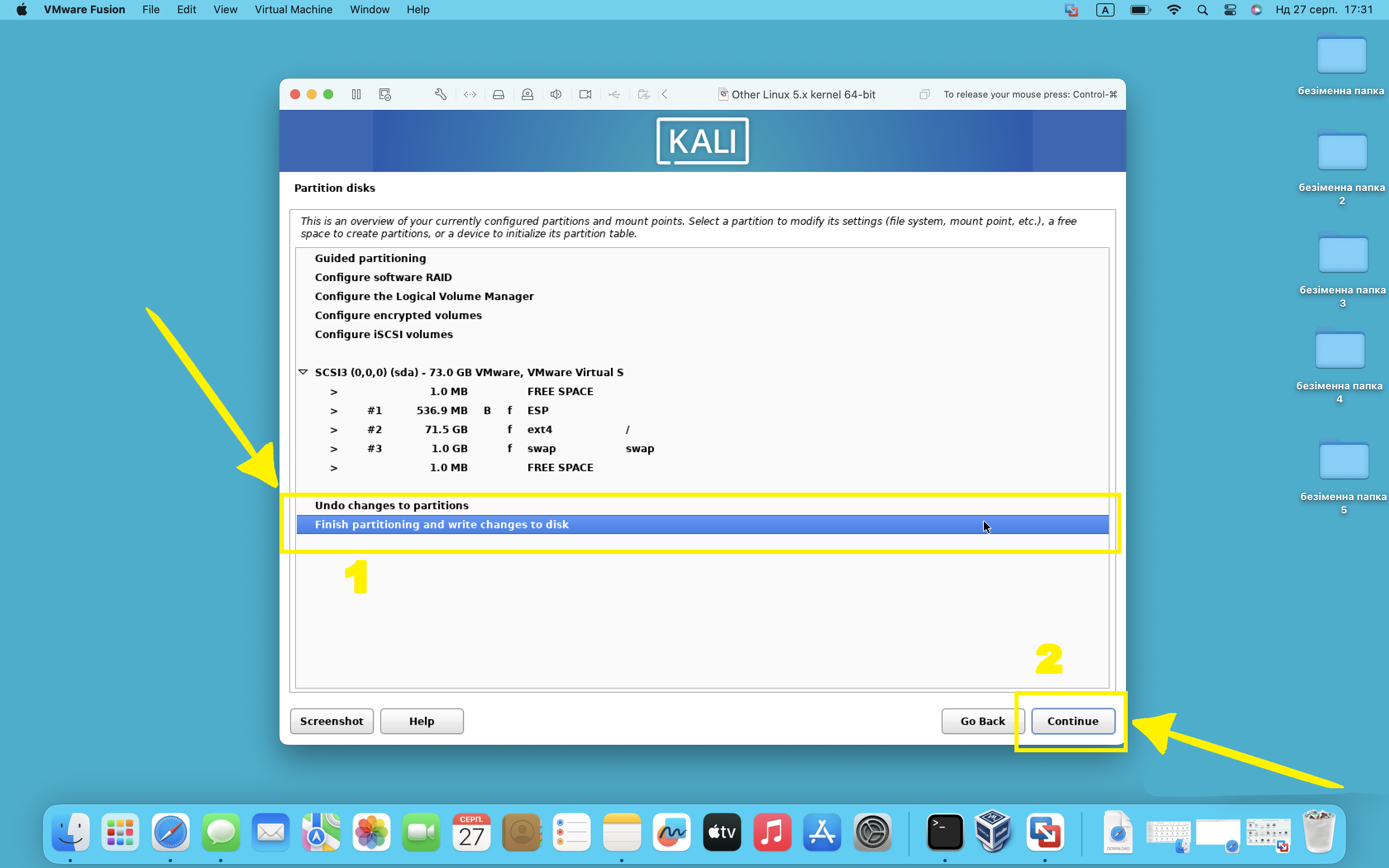This screenshot has width=1389, height=868.
Task: Open Safari from the Dock
Action: pyautogui.click(x=170, y=832)
